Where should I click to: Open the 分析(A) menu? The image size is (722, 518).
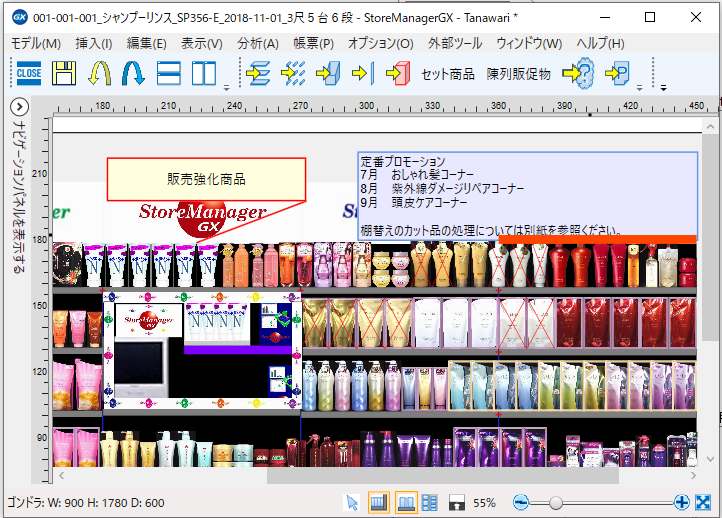(257, 43)
